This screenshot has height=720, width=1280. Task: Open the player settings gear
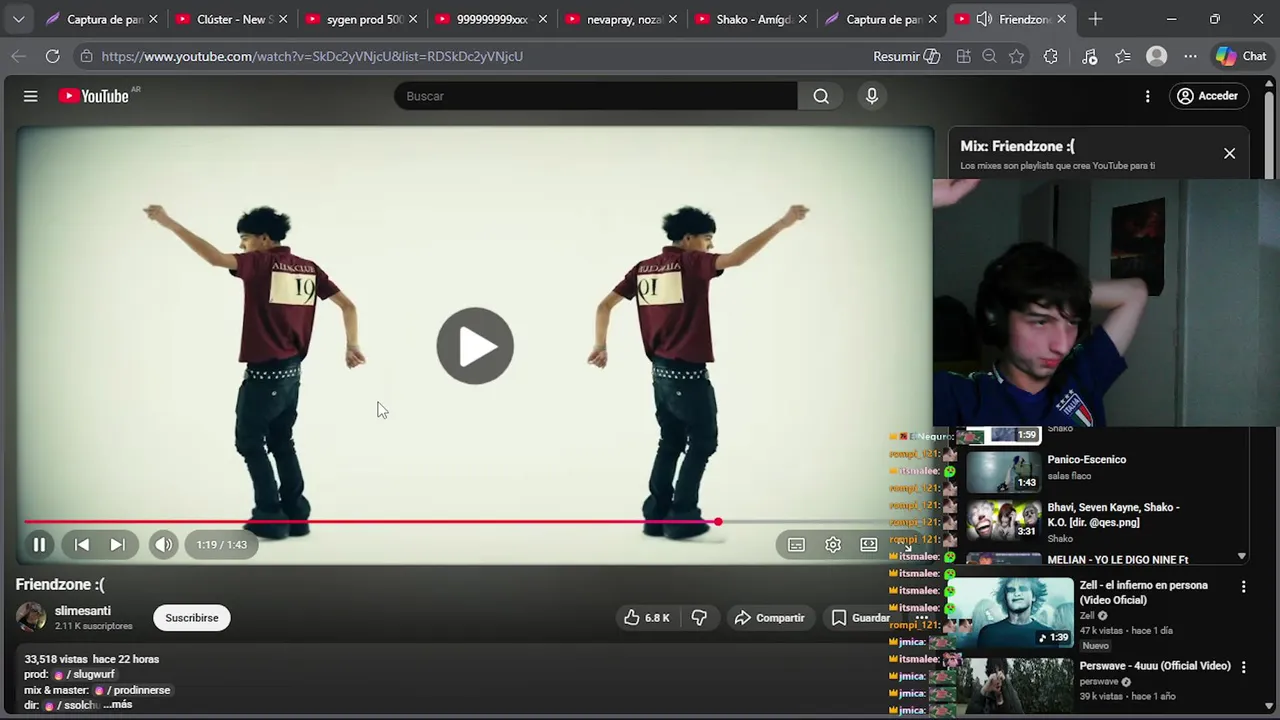coord(833,545)
